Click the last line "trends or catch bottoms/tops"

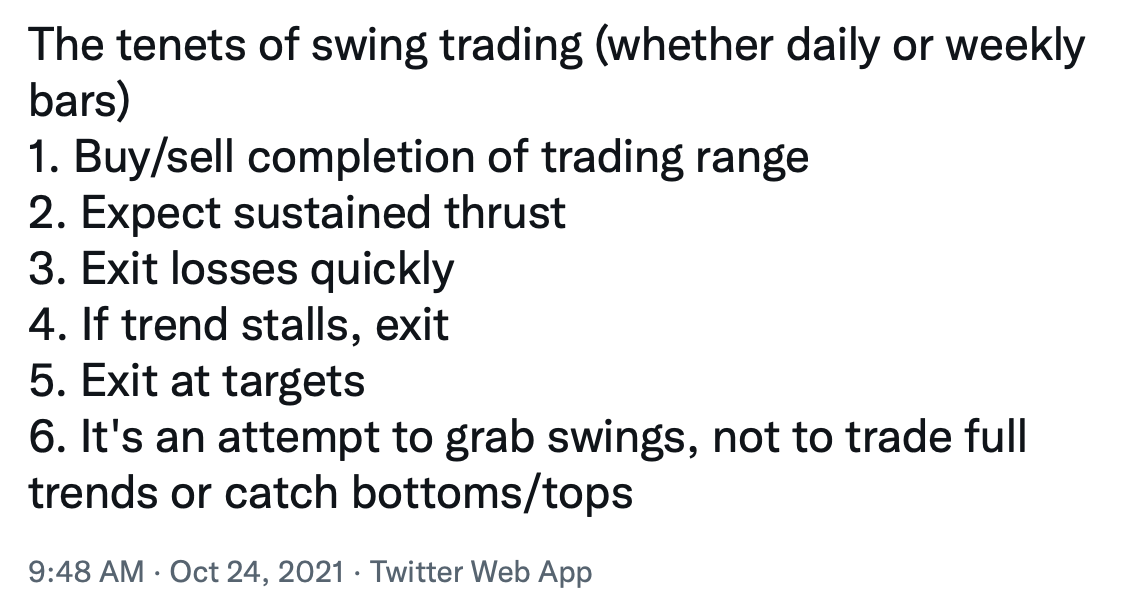click(x=330, y=493)
